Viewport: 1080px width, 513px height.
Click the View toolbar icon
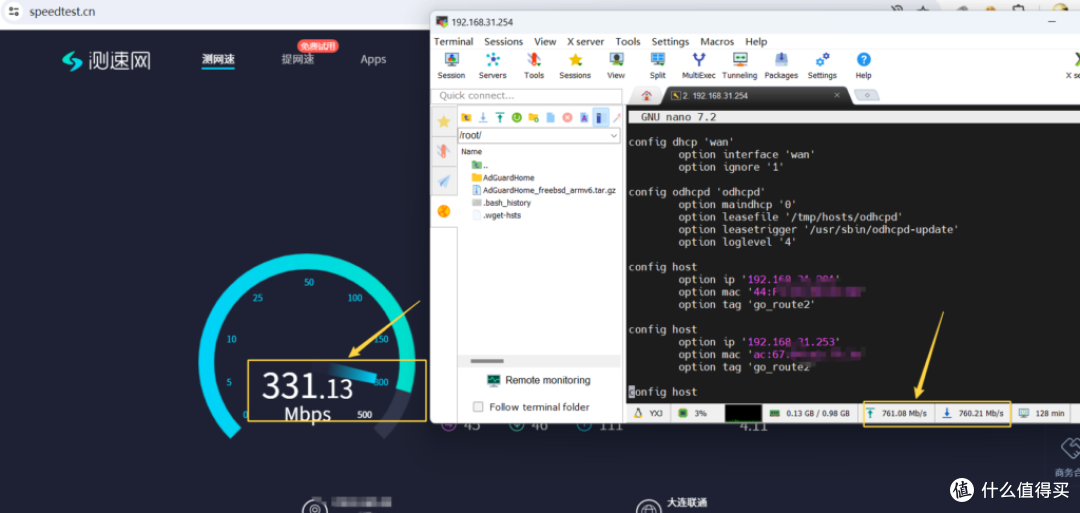[616, 66]
